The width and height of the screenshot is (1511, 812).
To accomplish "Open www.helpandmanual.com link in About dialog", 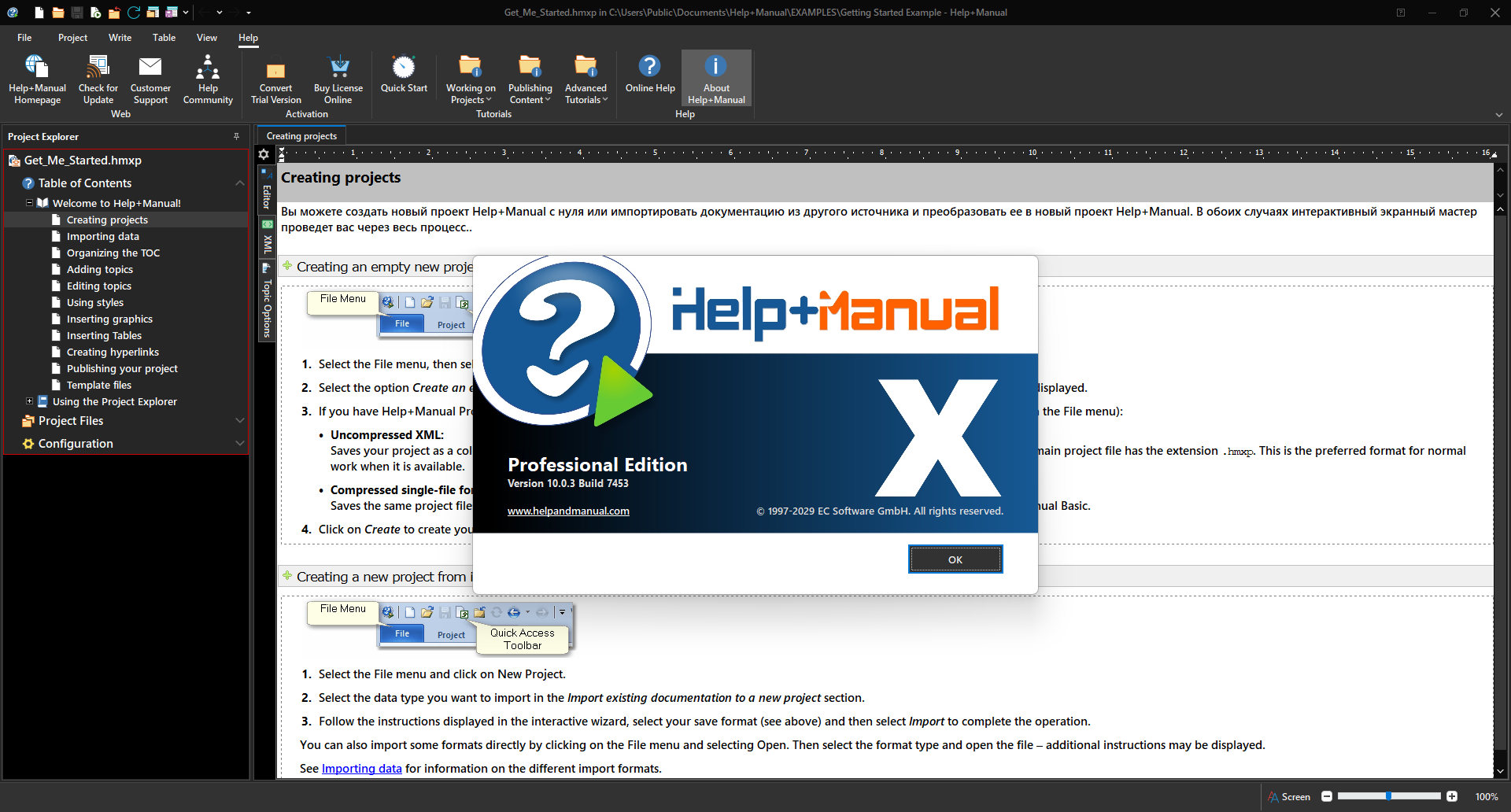I will click(568, 511).
